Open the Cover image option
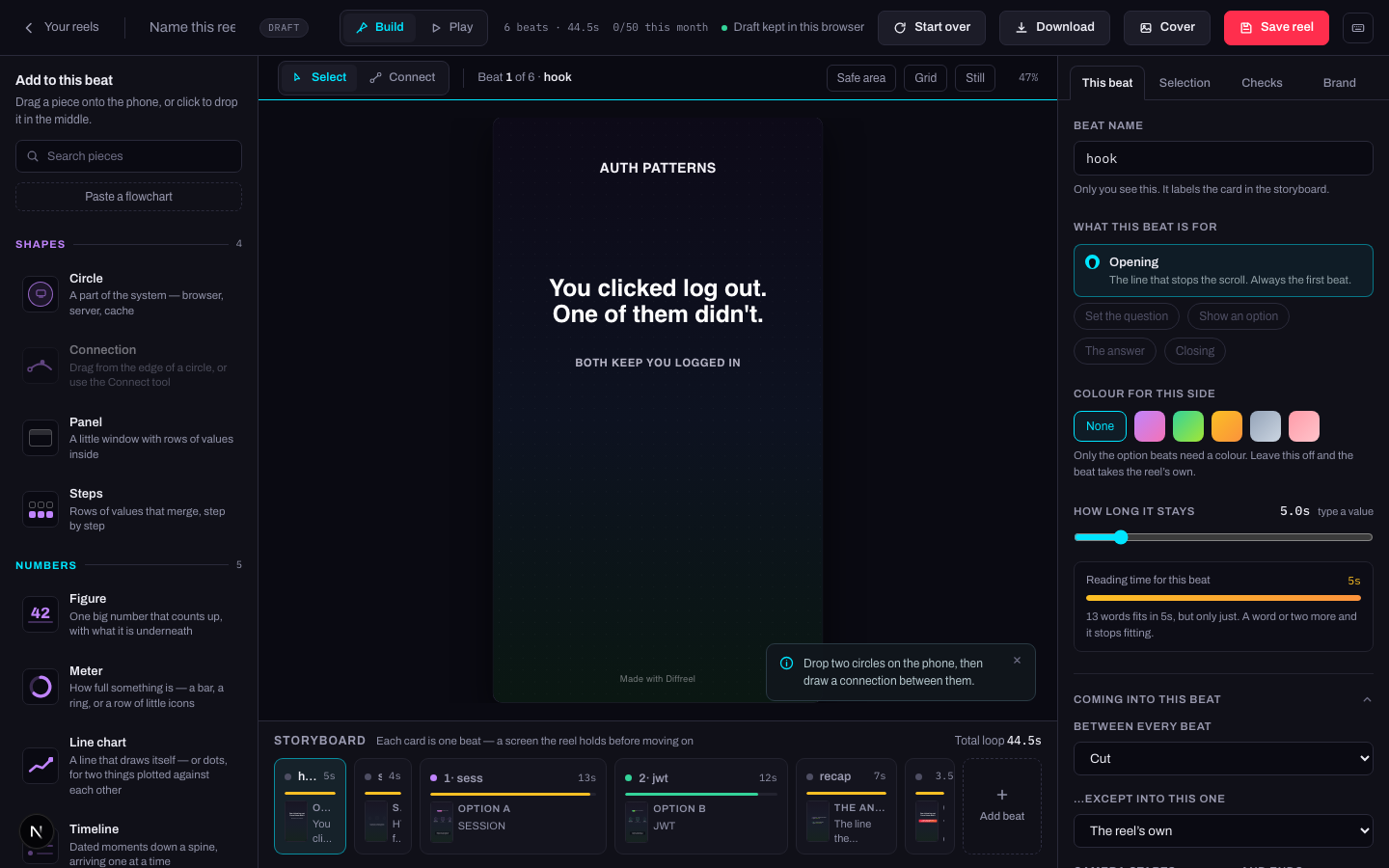 coord(1167,28)
